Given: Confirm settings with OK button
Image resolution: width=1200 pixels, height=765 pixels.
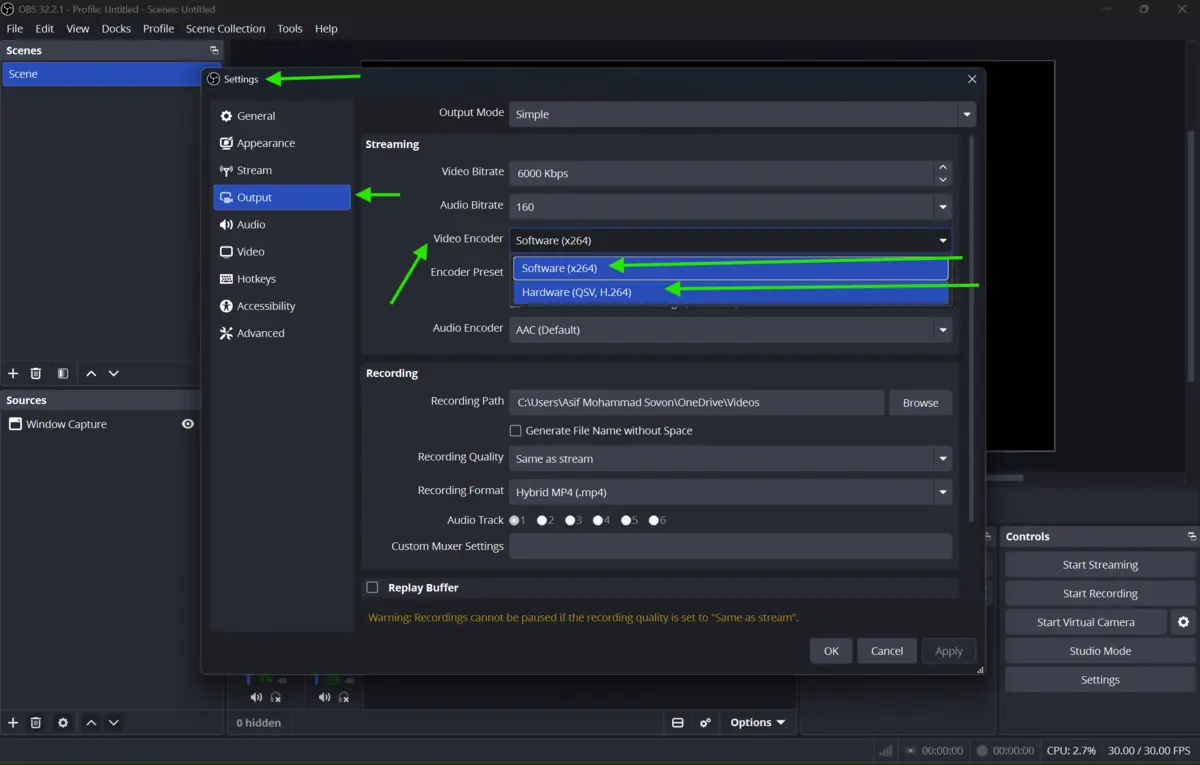Looking at the screenshot, I should [x=831, y=650].
